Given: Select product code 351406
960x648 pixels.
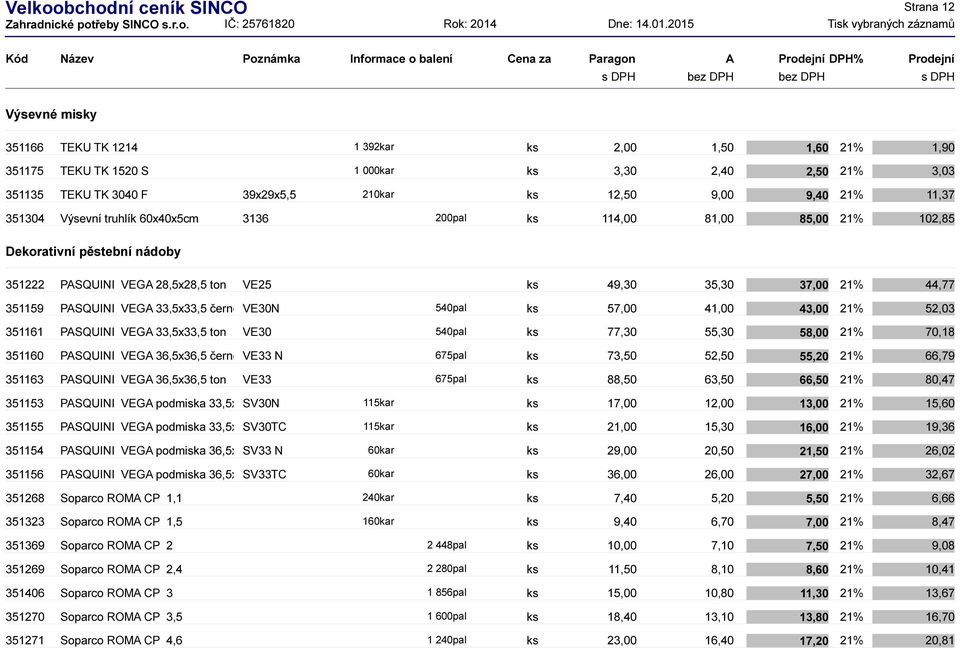Looking at the screenshot, I should (24, 593).
